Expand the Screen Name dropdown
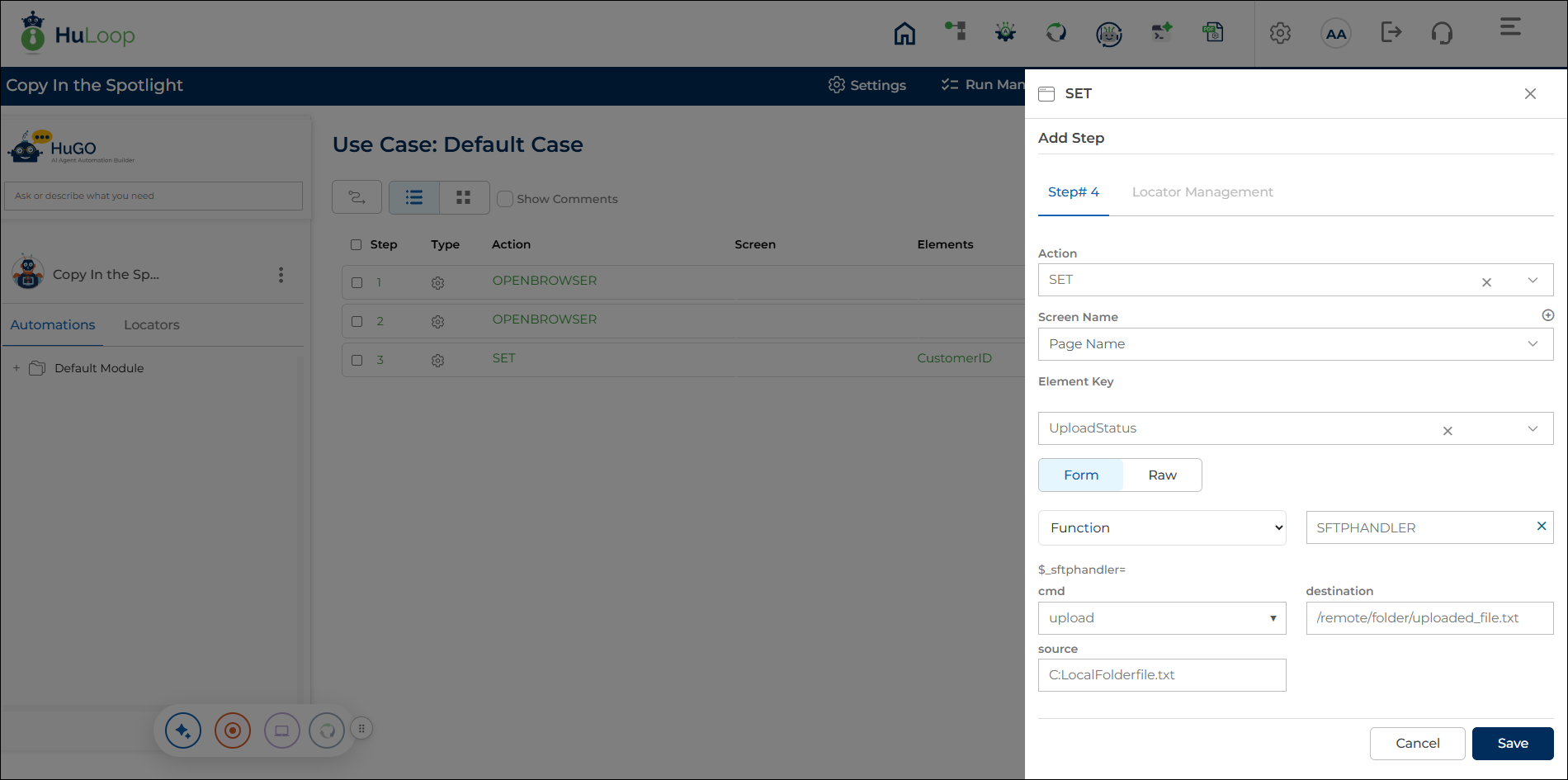 pos(1296,344)
